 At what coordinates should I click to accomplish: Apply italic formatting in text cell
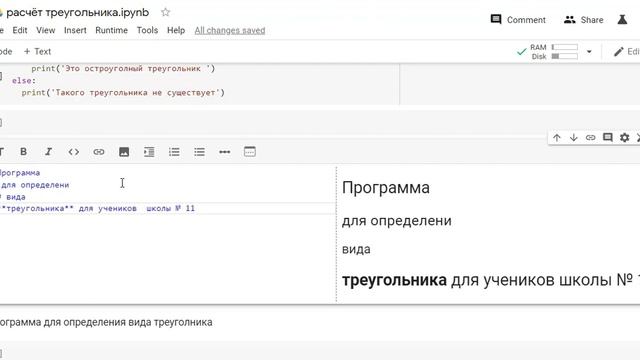click(x=49, y=152)
